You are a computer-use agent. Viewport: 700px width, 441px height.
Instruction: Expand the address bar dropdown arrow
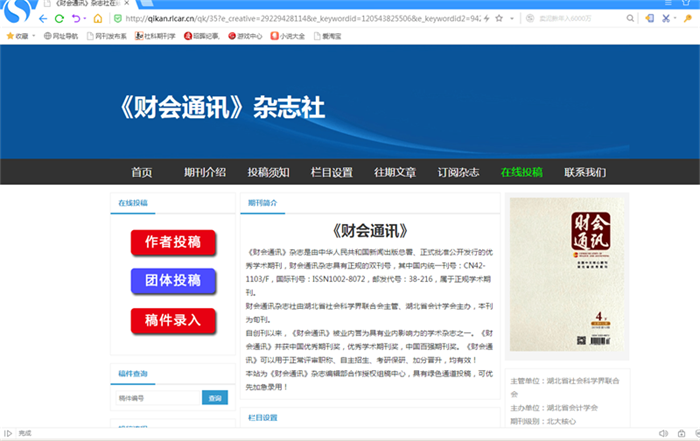[x=512, y=19]
